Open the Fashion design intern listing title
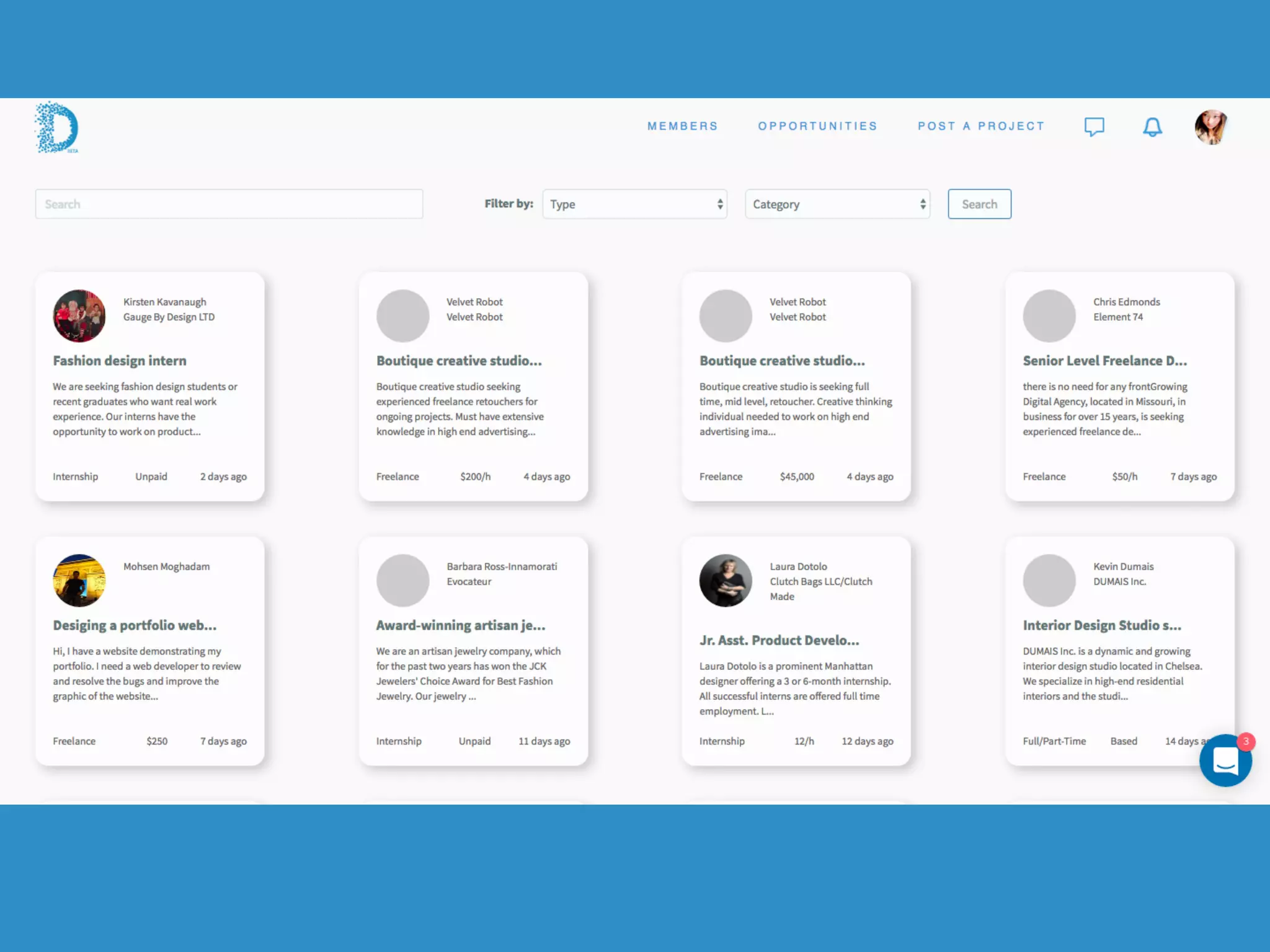 pyautogui.click(x=120, y=361)
